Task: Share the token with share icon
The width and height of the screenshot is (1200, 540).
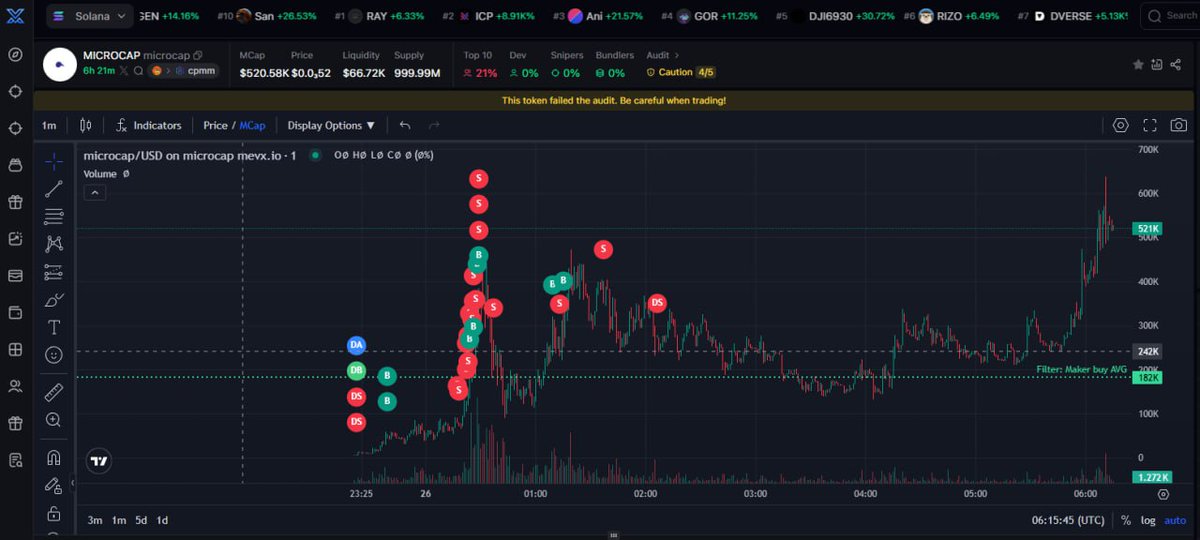Action: pyautogui.click(x=1178, y=64)
